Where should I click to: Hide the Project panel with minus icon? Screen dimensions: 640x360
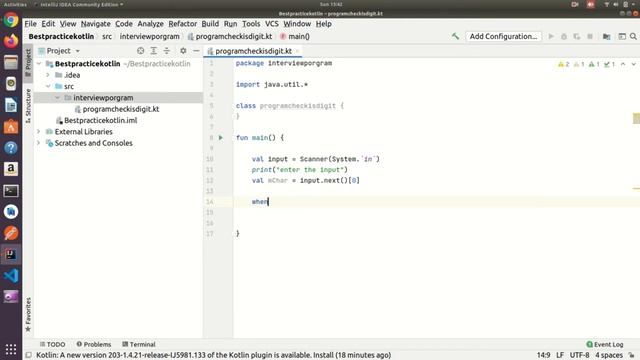point(196,51)
